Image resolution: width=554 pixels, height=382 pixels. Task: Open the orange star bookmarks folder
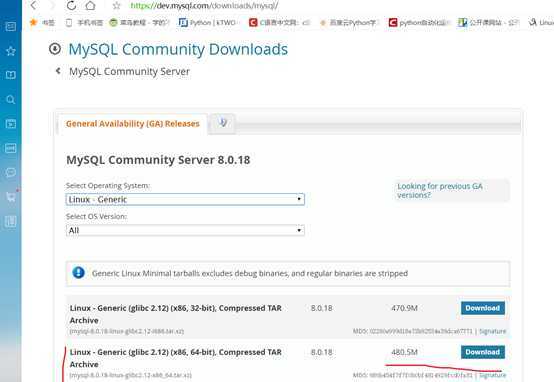(x=42, y=23)
